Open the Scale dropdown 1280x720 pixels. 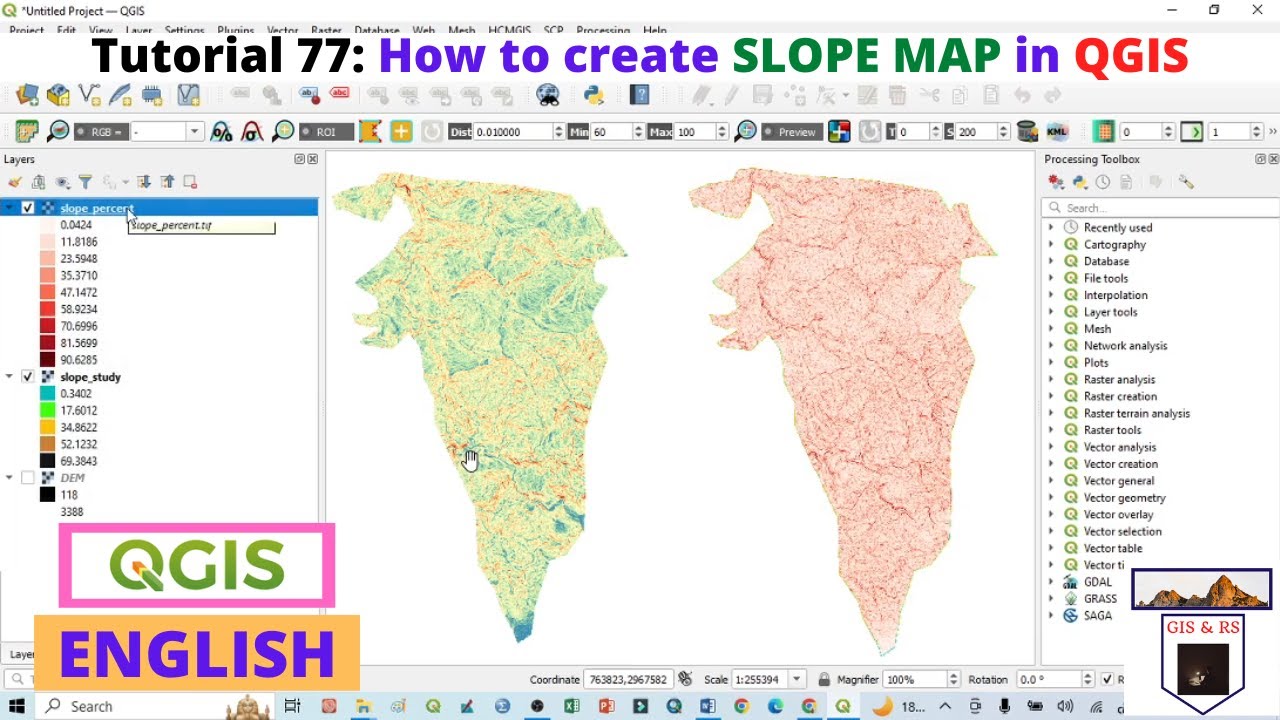[x=797, y=679]
